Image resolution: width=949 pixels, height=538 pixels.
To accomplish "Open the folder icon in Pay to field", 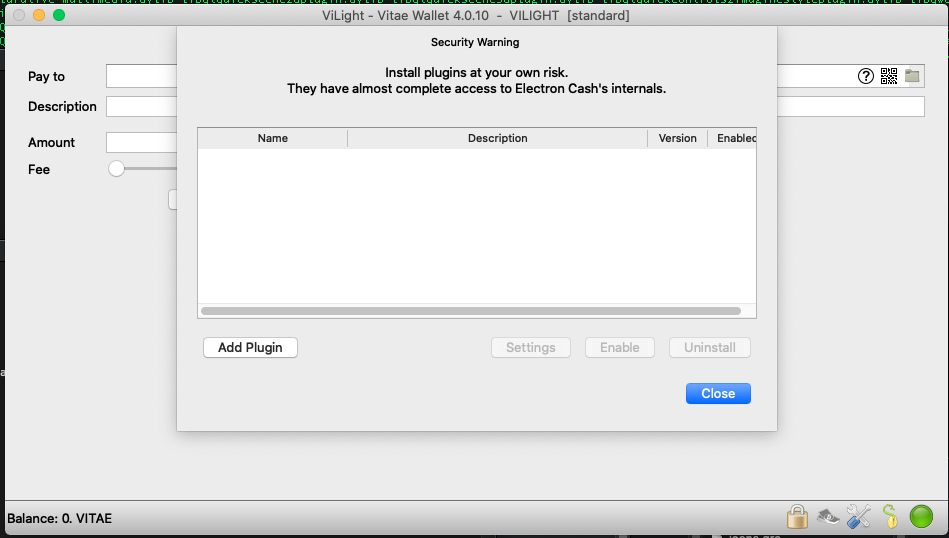I will (x=912, y=76).
